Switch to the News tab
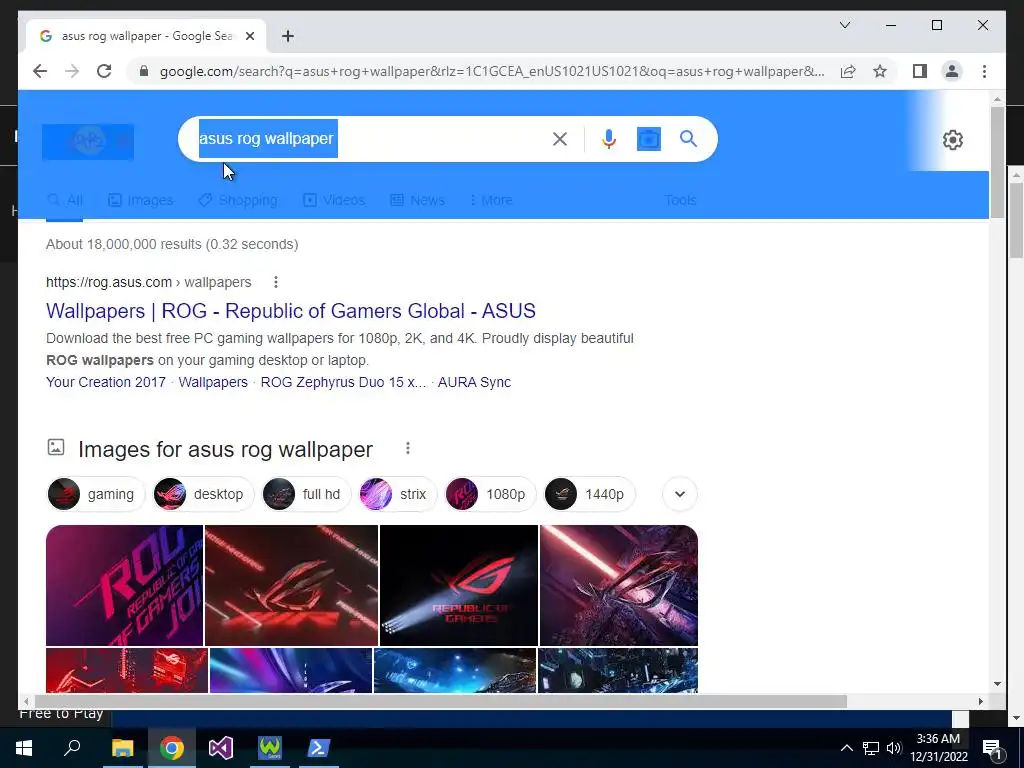The width and height of the screenshot is (1024, 768). (417, 200)
